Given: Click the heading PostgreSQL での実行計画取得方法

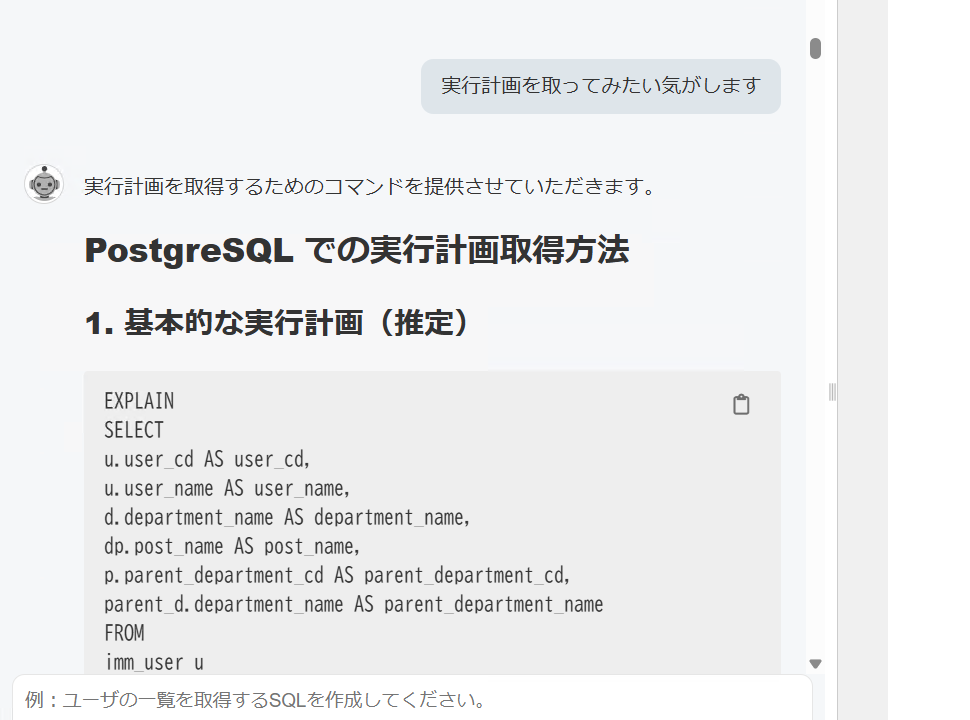Looking at the screenshot, I should tap(356, 250).
